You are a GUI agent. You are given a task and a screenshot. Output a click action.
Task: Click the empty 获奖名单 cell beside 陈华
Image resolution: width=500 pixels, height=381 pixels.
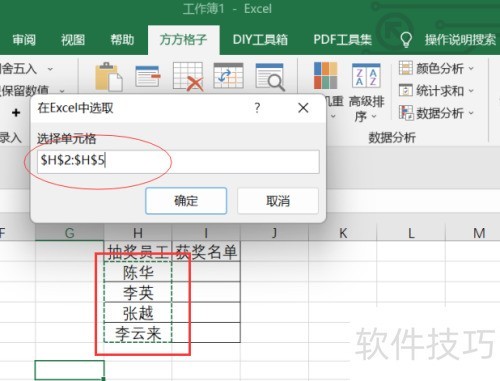pos(206,272)
